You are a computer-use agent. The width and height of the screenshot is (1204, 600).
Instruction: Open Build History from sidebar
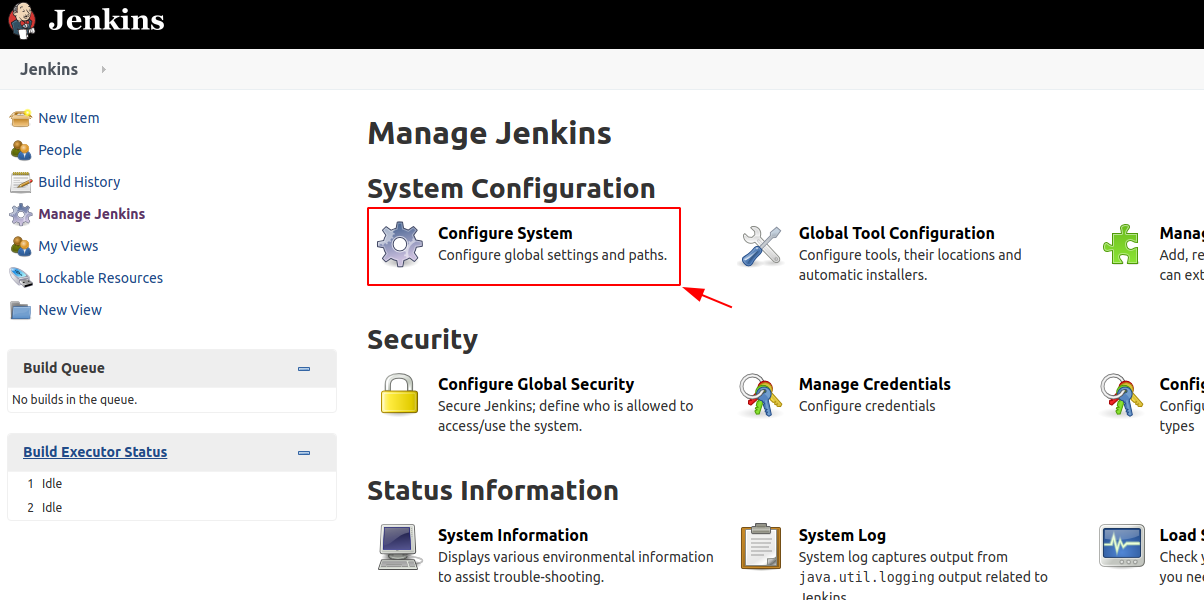pyautogui.click(x=79, y=182)
